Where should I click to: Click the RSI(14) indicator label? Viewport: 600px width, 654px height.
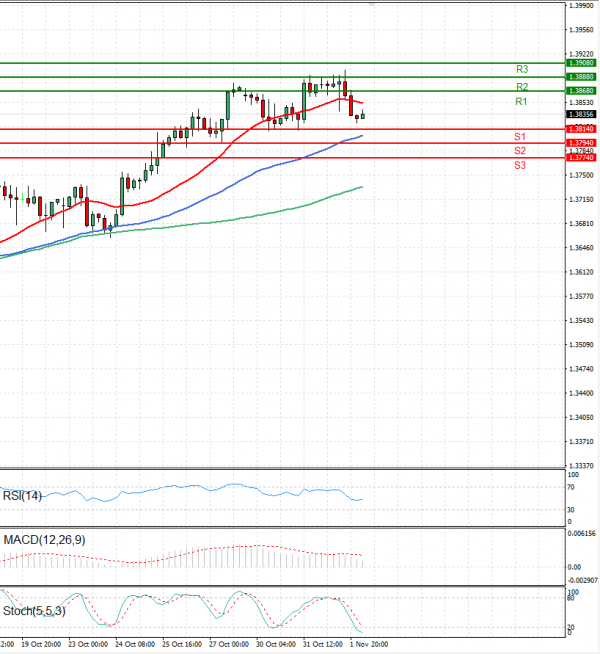[x=23, y=496]
